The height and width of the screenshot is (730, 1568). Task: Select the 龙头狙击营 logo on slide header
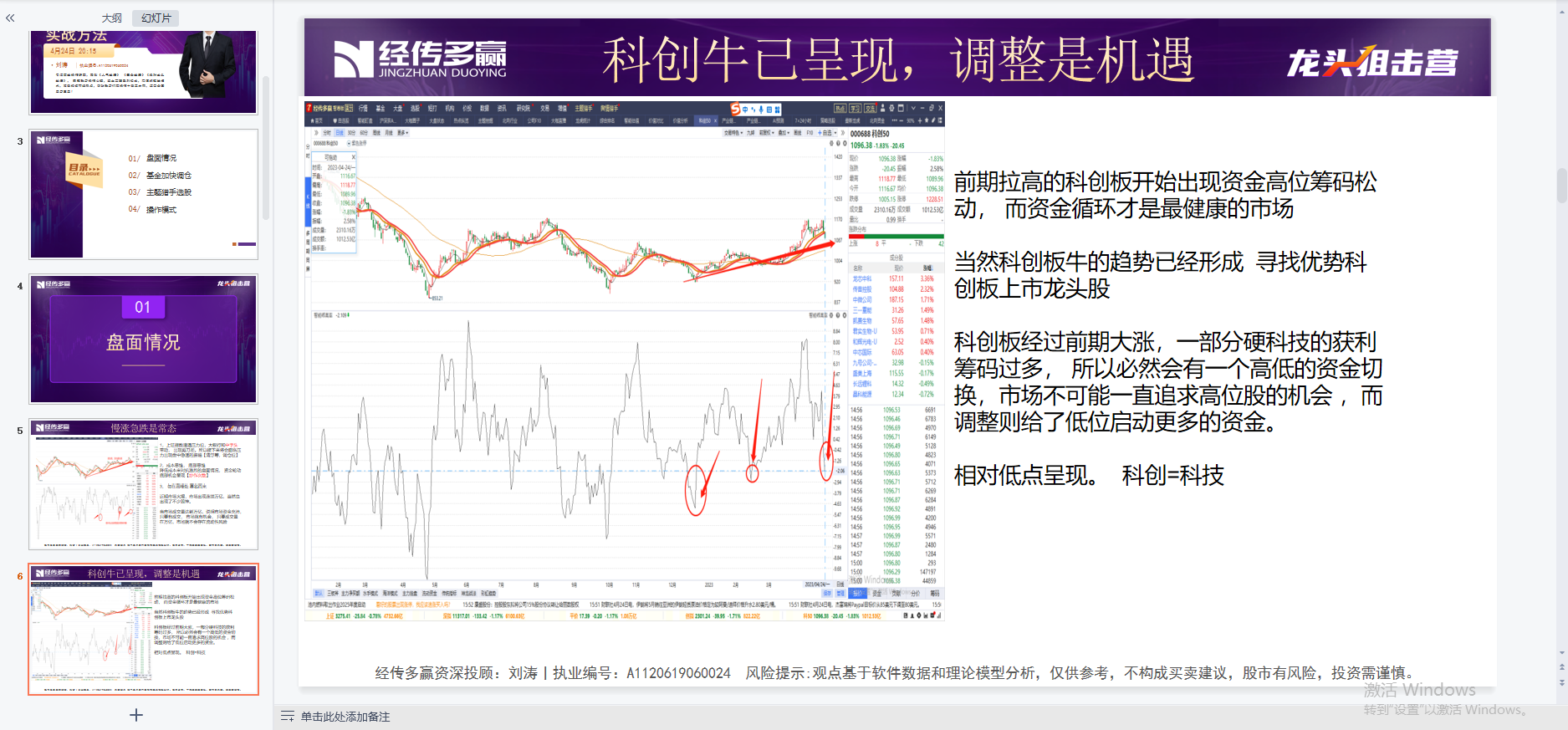pyautogui.click(x=1371, y=61)
